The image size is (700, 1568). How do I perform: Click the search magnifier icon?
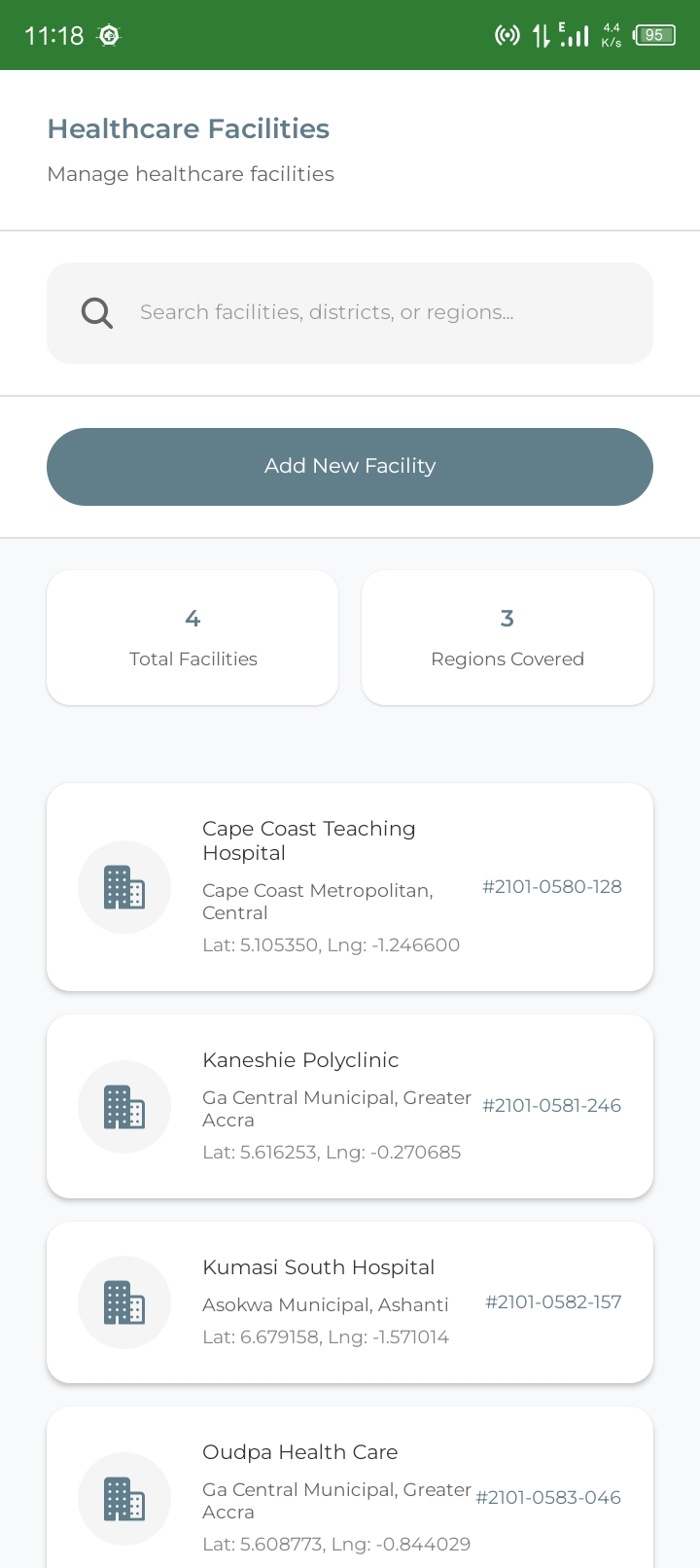[x=97, y=313]
